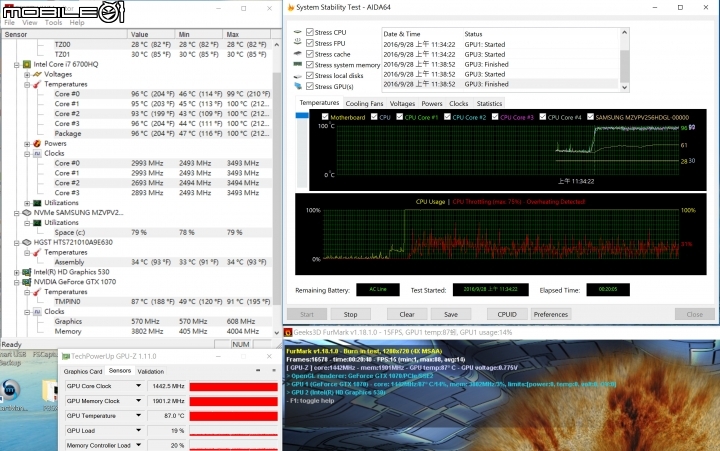The image size is (720, 451).
Task: Open the Validation tab in GPU-Z
Action: [x=151, y=371]
